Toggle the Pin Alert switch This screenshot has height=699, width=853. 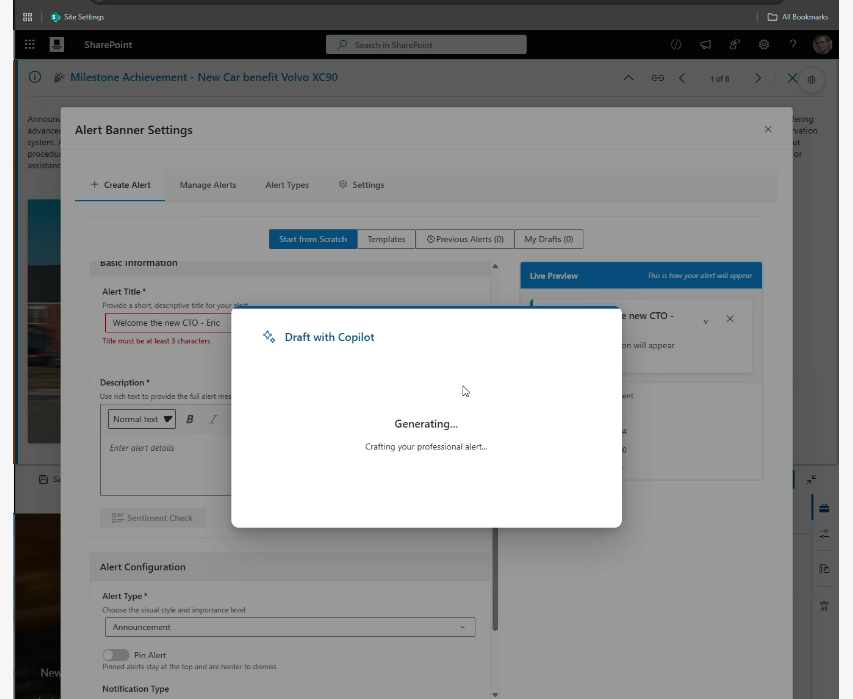pyautogui.click(x=115, y=655)
